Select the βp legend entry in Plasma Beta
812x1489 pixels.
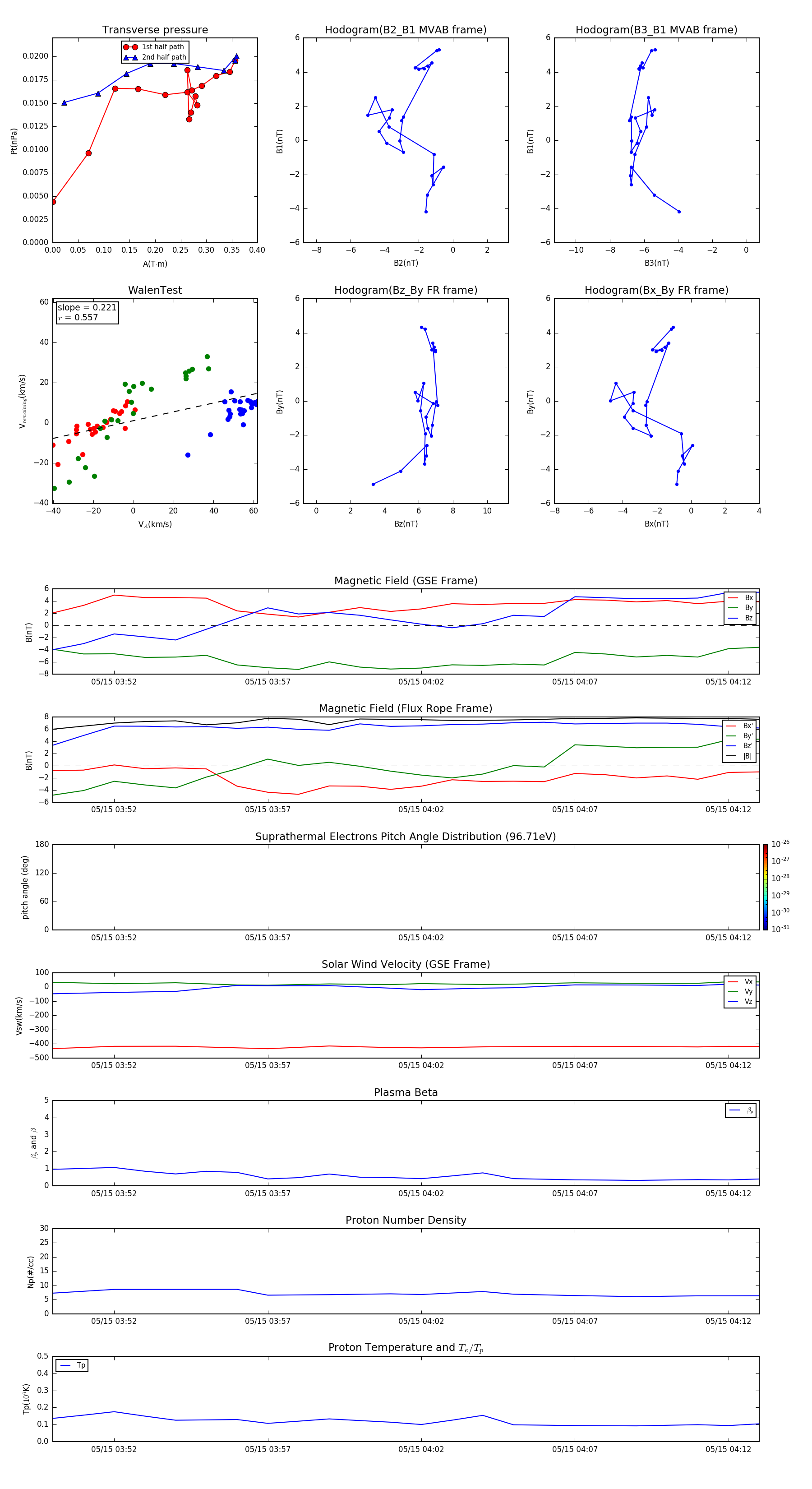(x=741, y=1110)
